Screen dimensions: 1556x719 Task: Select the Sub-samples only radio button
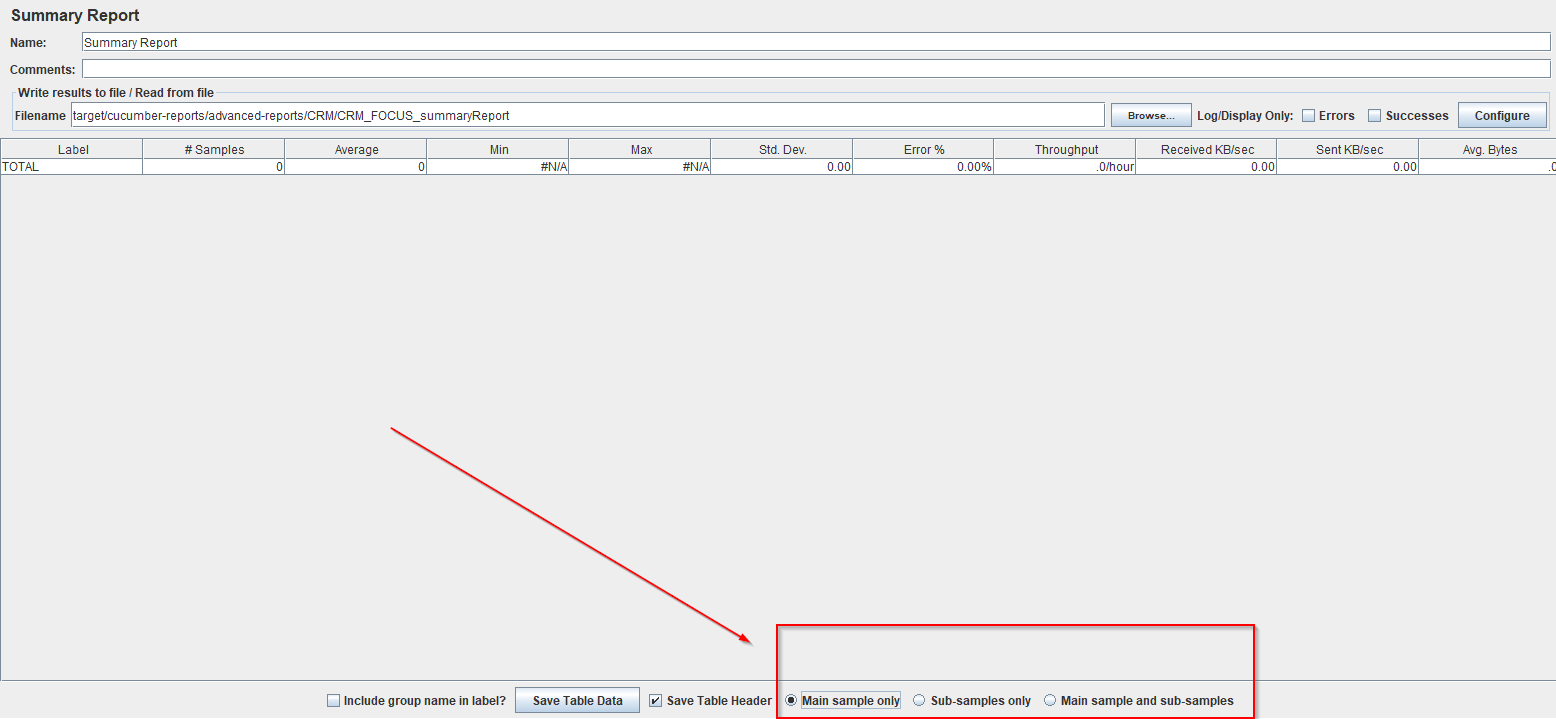pyautogui.click(x=919, y=700)
